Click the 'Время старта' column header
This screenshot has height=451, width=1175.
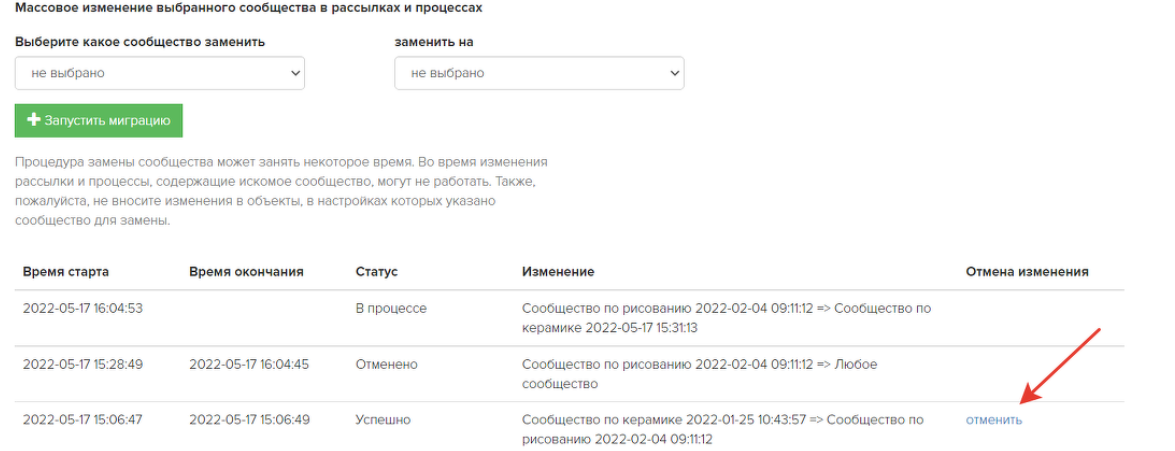point(66,271)
